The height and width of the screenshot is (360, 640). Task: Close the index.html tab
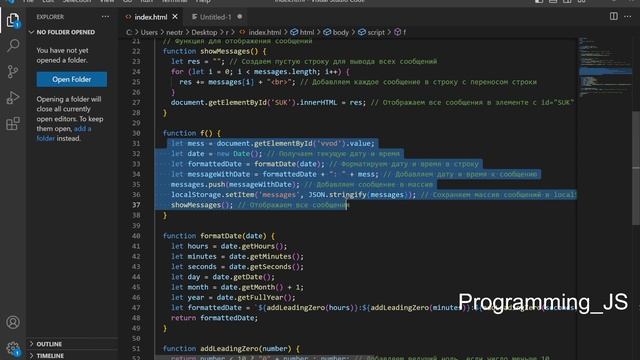(x=175, y=17)
